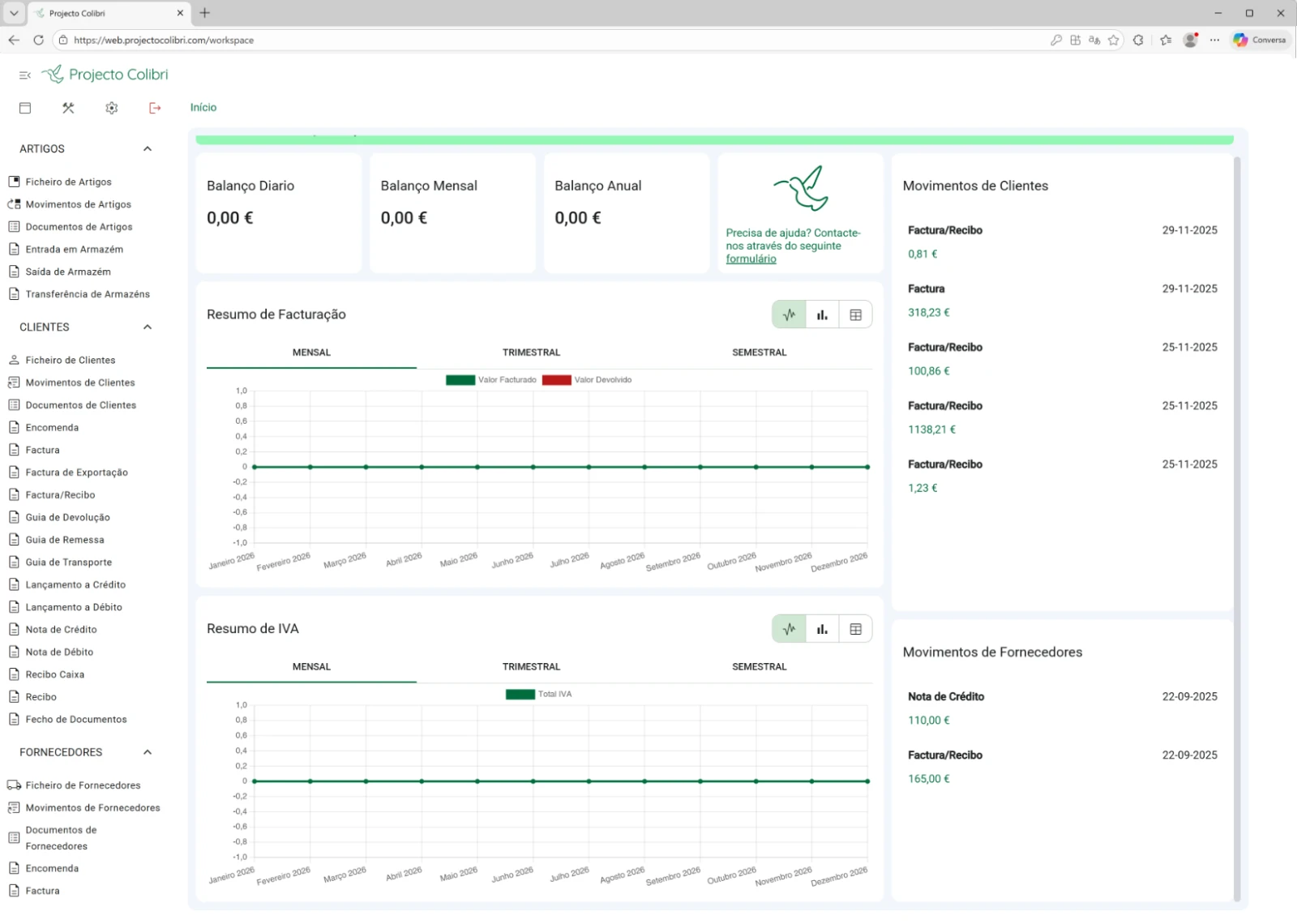Collapse the FORNECEDORES section

[x=148, y=752]
